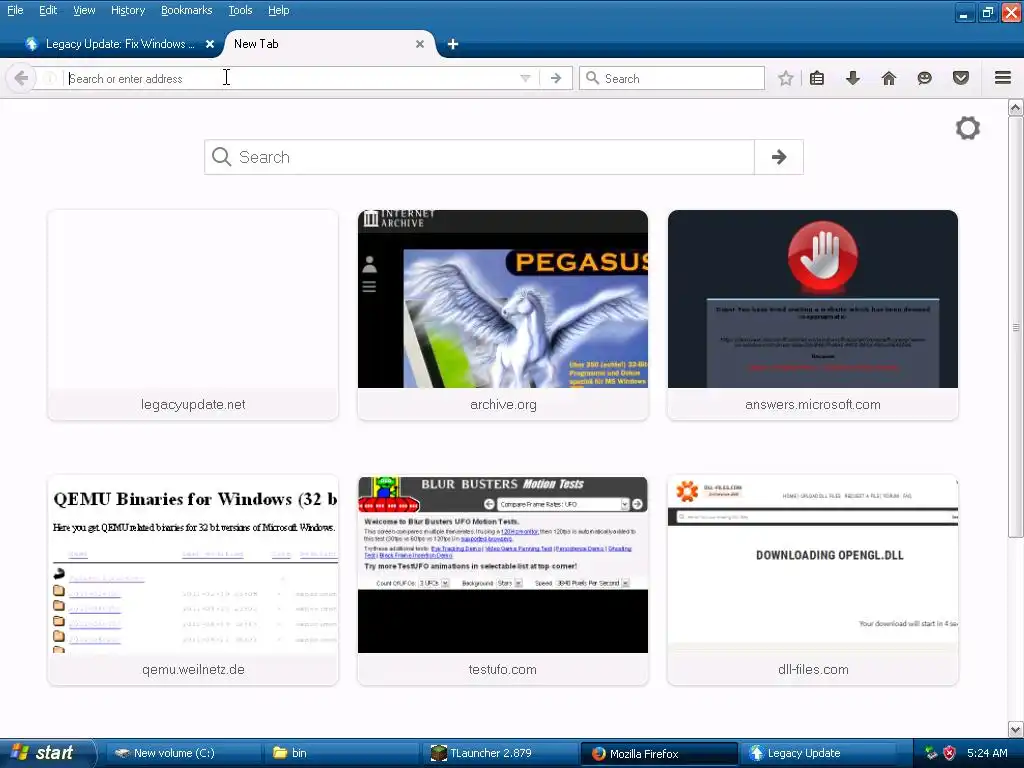Open the hamburger menu button
This screenshot has height=768, width=1024.
click(1003, 78)
